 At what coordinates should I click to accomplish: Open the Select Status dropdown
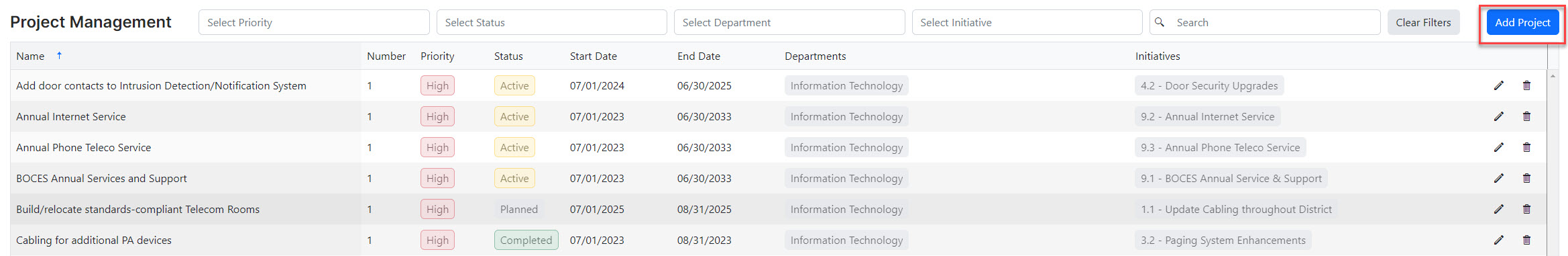click(x=551, y=22)
